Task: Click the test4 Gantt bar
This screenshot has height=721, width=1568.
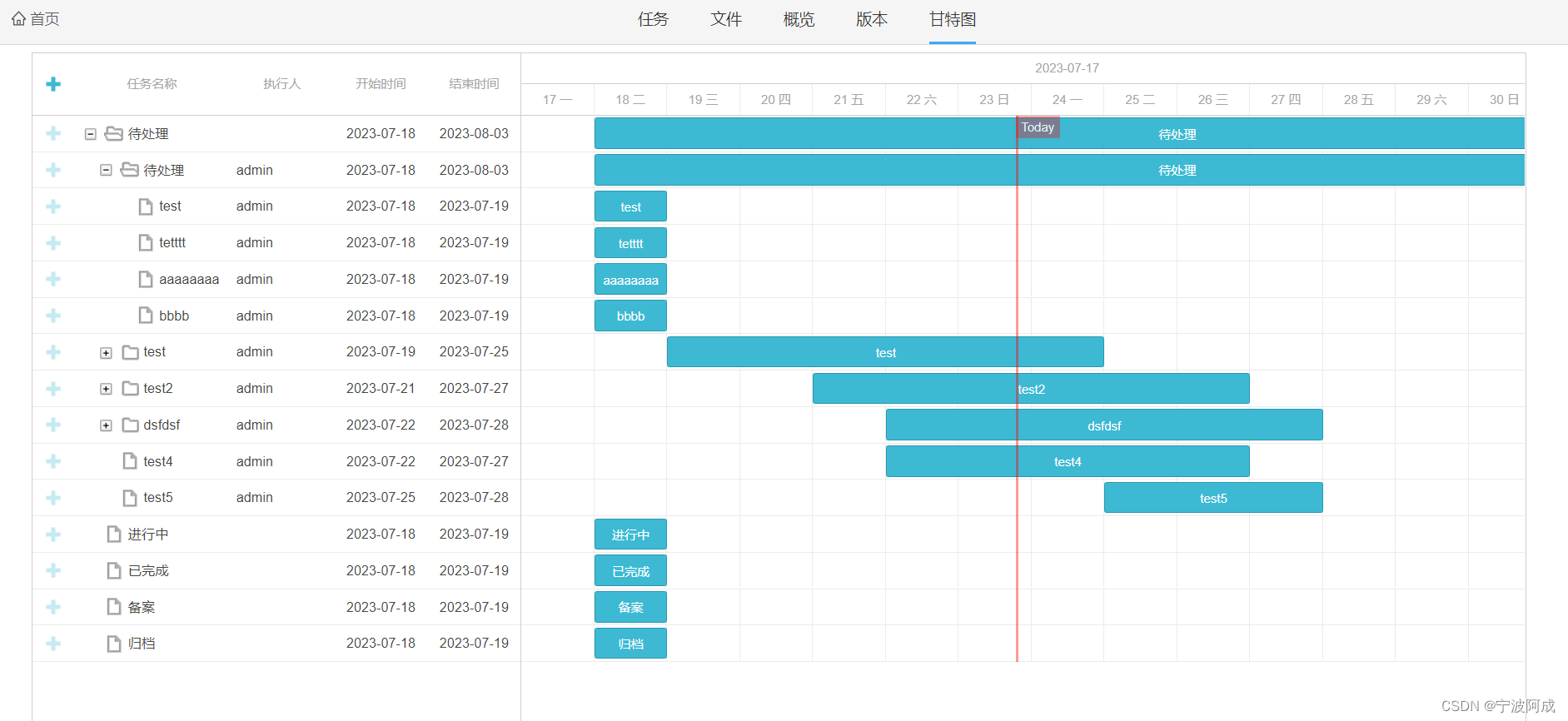Action: tap(1068, 461)
